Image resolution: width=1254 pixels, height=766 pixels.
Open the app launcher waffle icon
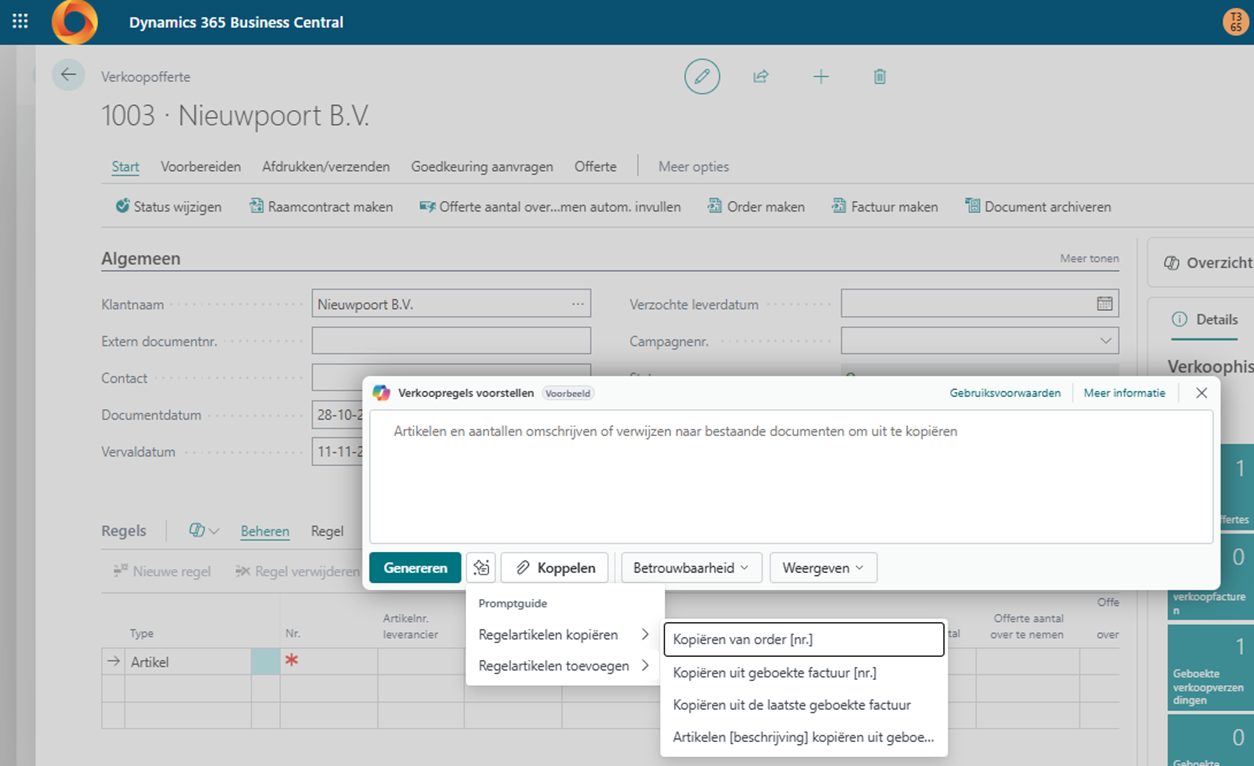point(20,21)
